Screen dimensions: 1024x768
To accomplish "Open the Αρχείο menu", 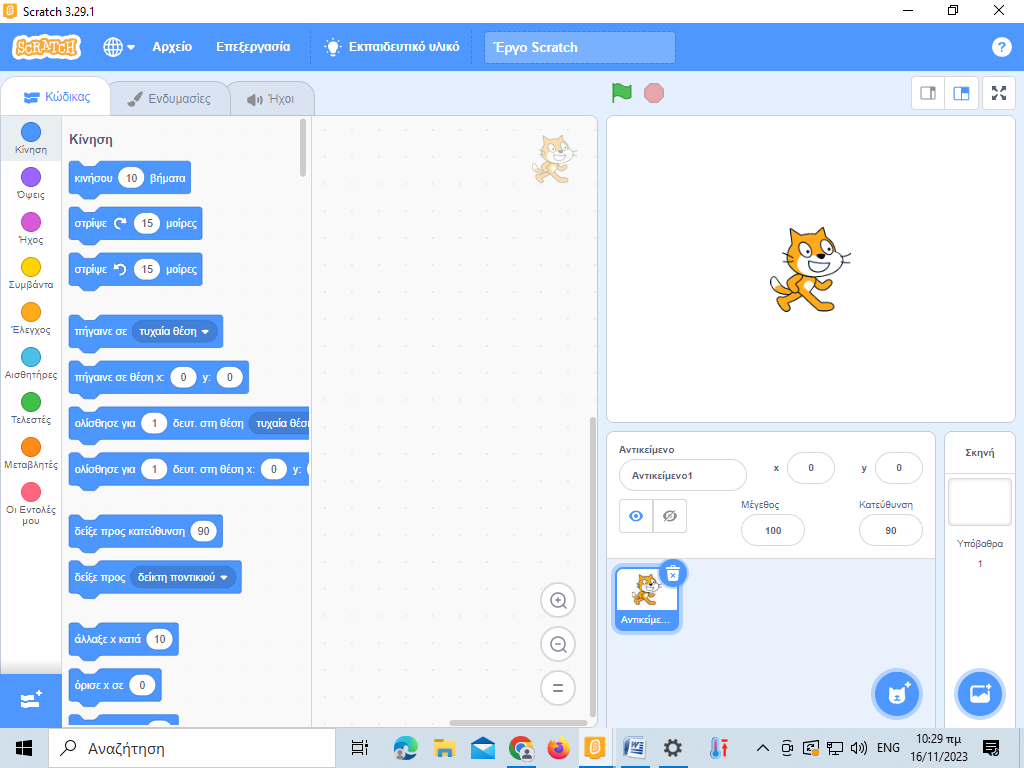I will pos(172,47).
